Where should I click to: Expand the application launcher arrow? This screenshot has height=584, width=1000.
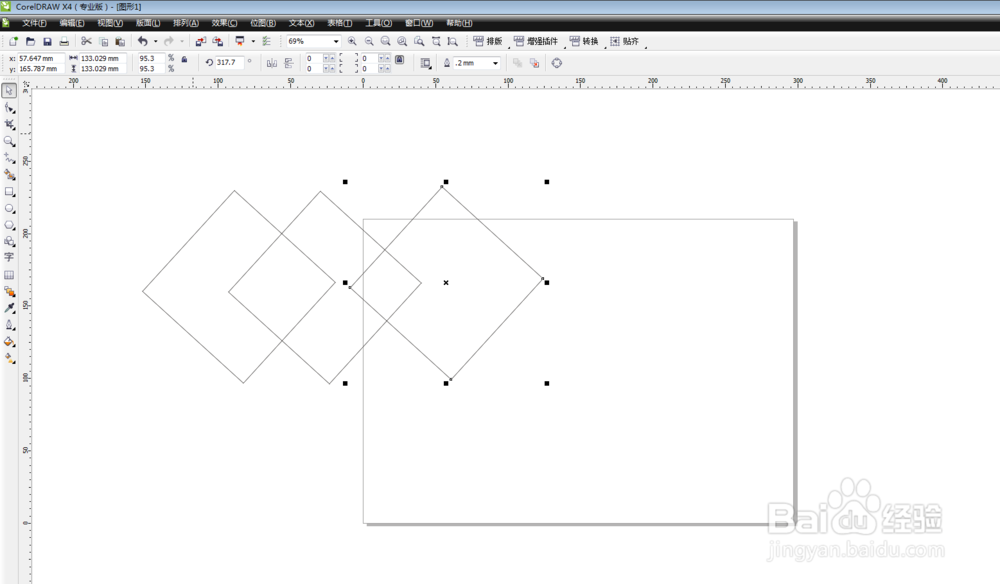(x=253, y=41)
